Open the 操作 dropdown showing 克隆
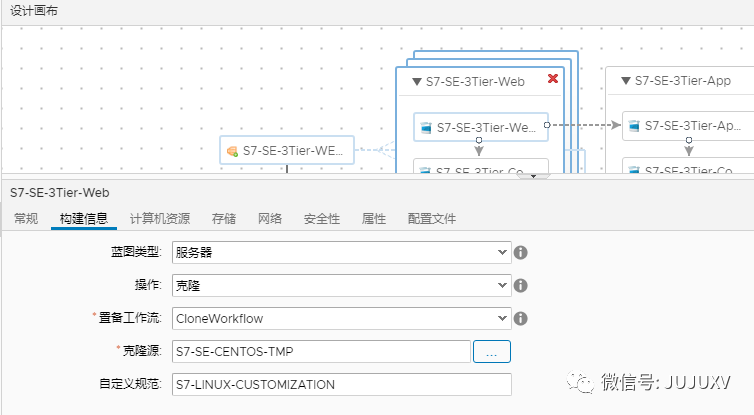The height and width of the screenshot is (415, 754). coord(341,286)
